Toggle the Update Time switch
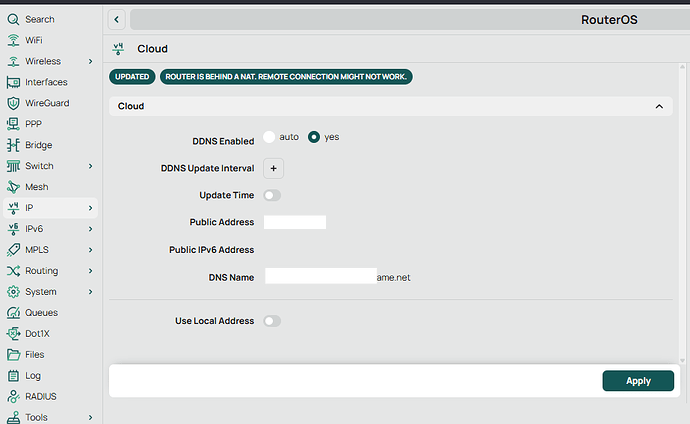 (x=272, y=195)
